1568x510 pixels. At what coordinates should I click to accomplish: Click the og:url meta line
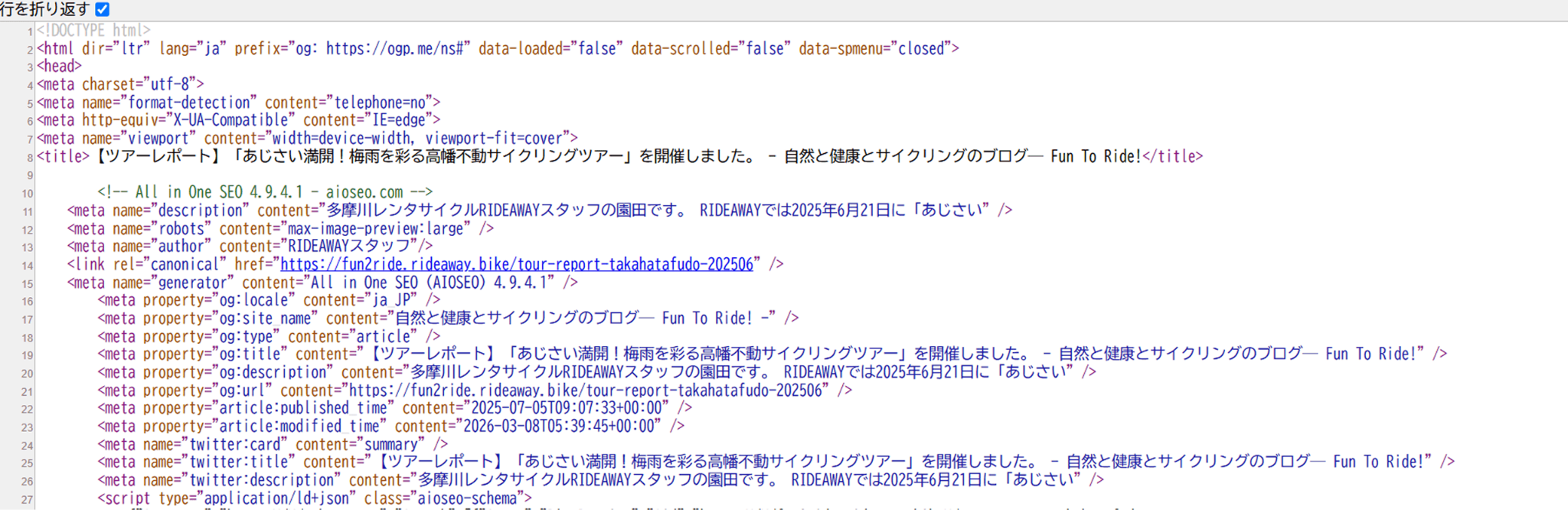tap(475, 391)
